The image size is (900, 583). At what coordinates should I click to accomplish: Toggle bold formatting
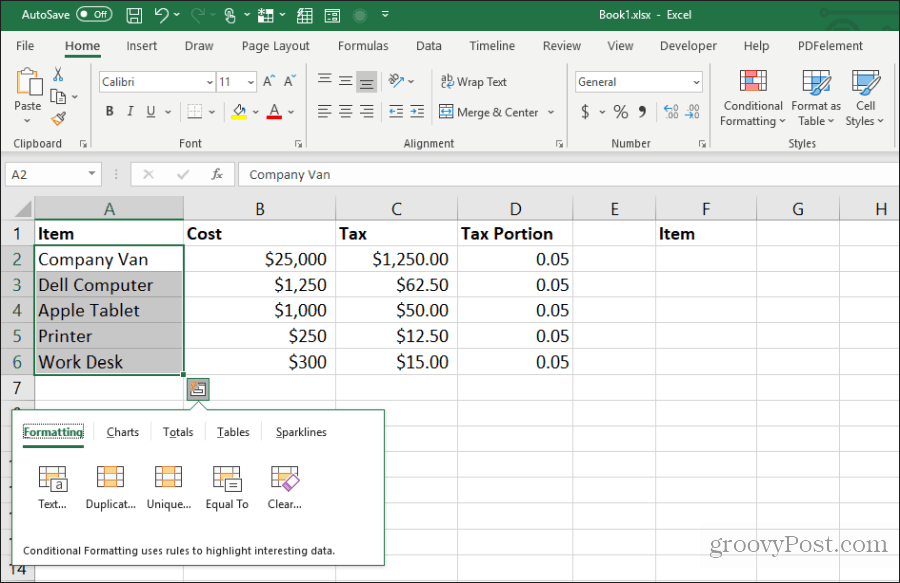coord(110,111)
